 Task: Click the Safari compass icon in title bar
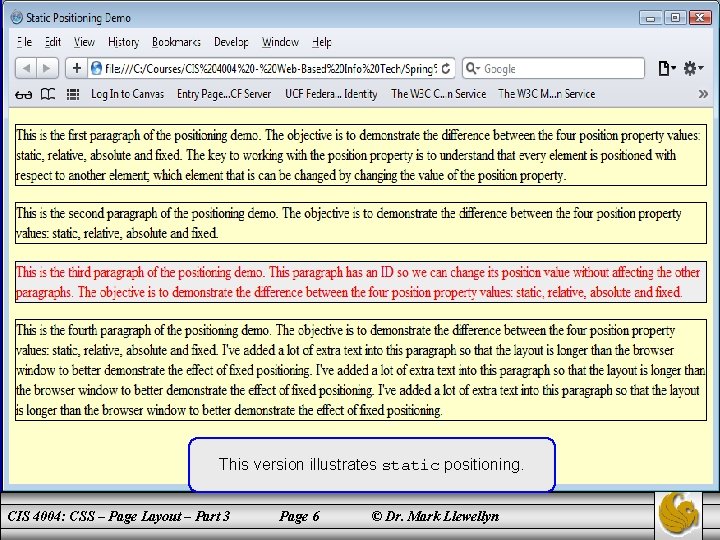tap(17, 17)
